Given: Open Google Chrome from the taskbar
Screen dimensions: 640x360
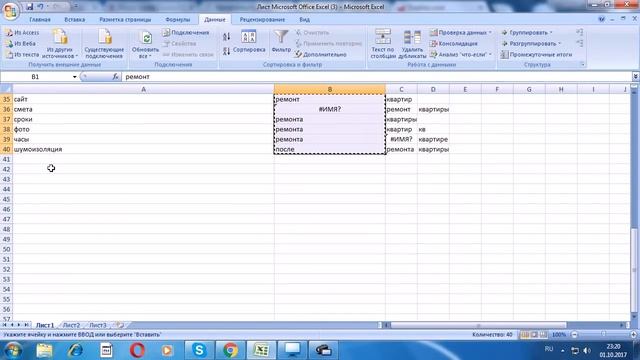Looking at the screenshot, I should tap(230, 350).
